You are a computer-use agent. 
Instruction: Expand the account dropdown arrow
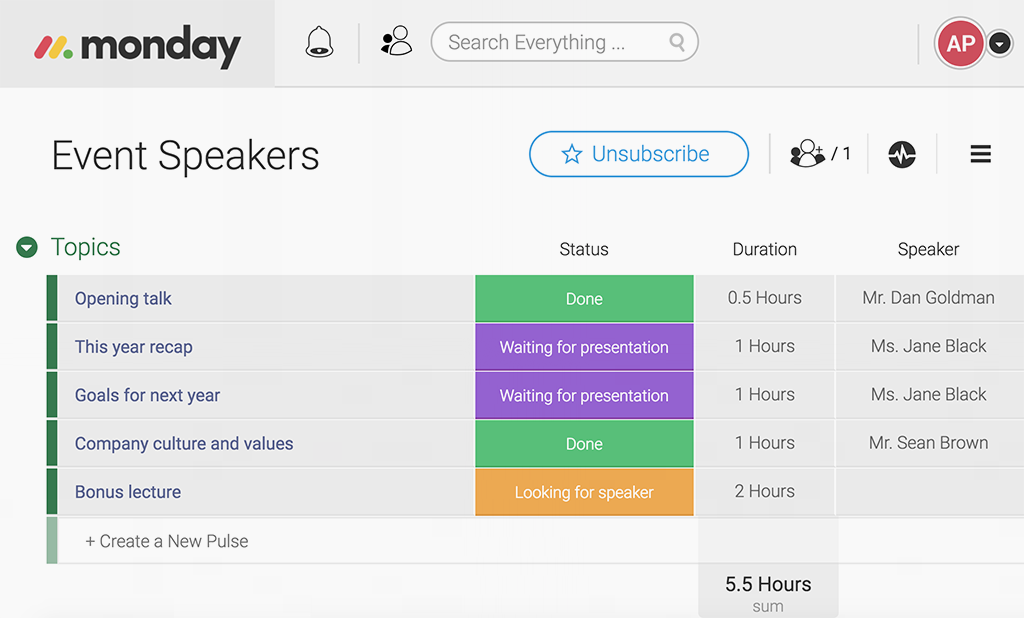1000,44
